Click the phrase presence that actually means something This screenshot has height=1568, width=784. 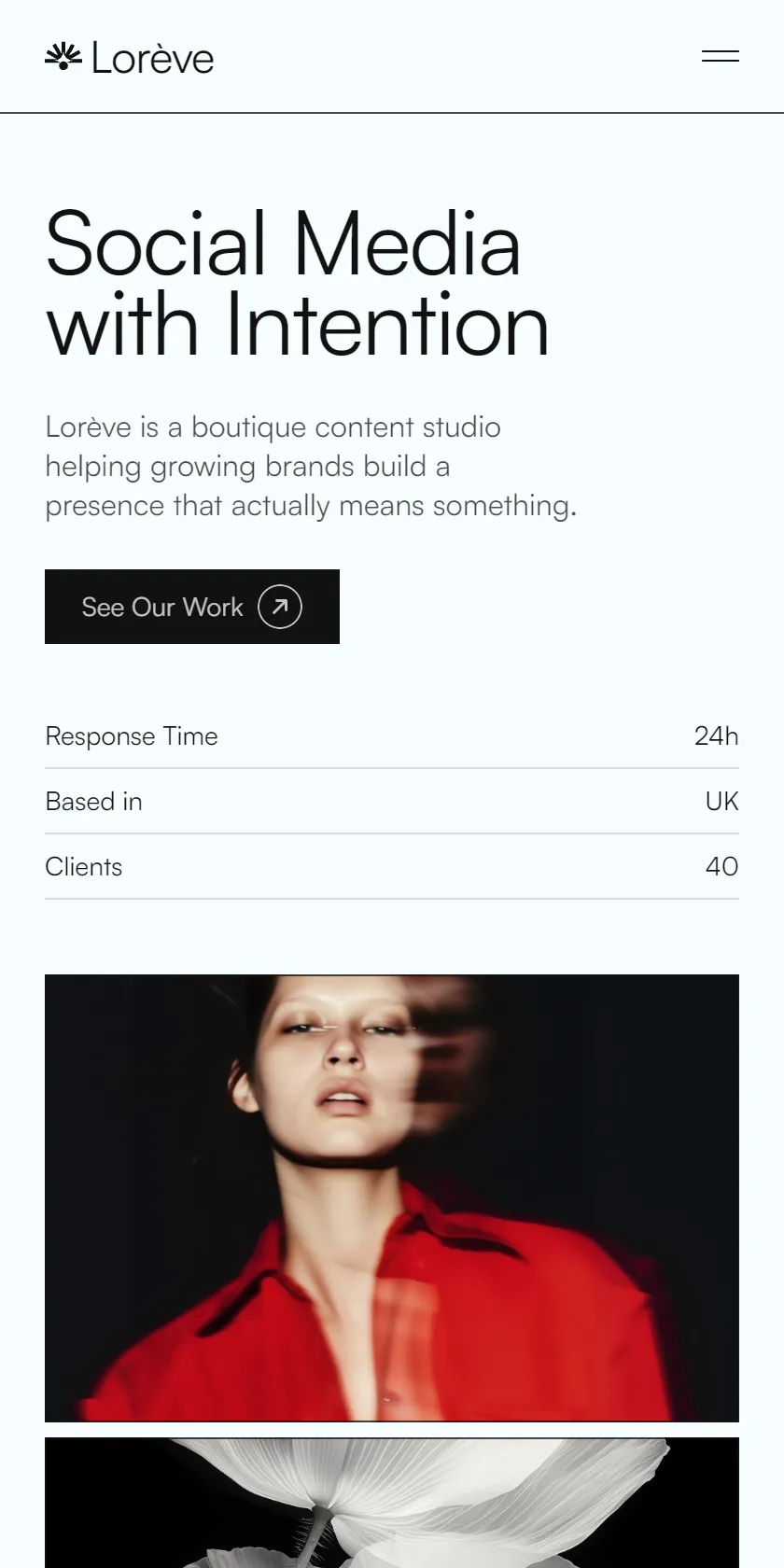click(x=312, y=506)
